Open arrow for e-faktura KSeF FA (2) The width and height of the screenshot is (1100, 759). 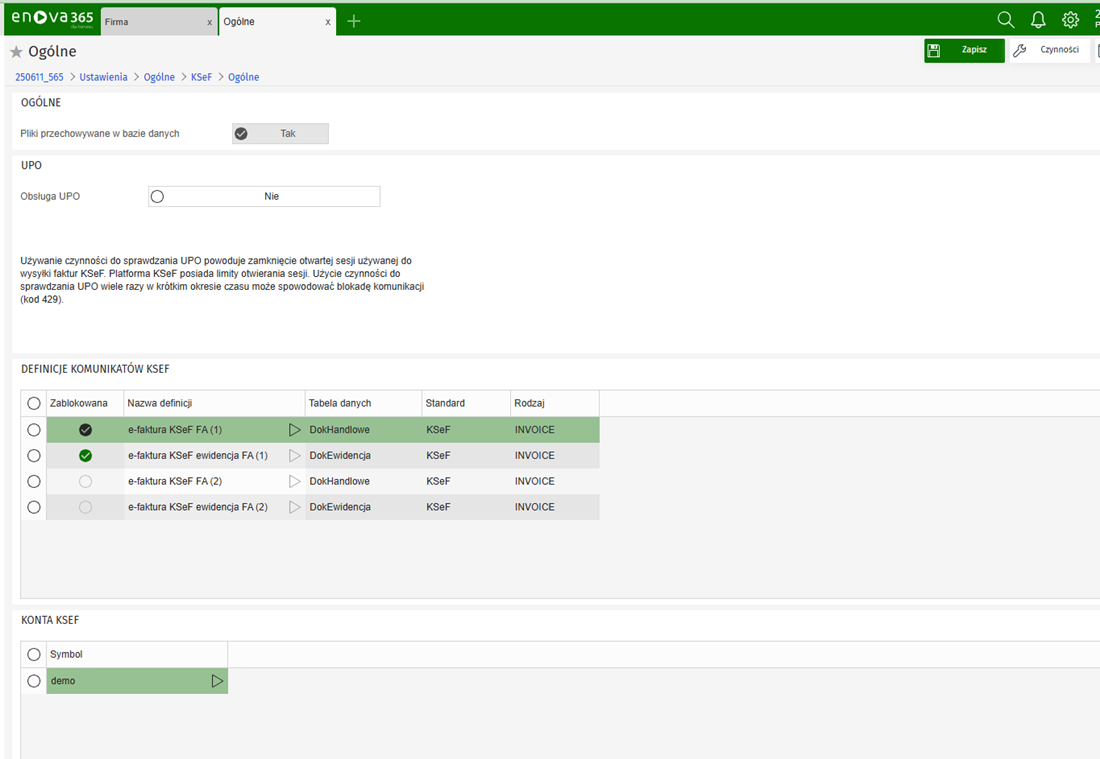[x=294, y=482]
